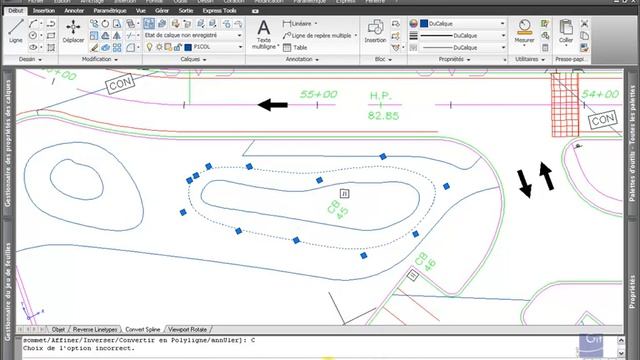Screen dimensions: 640x360
Task: Switch to the Vue ribbon tab
Action: [141, 11]
